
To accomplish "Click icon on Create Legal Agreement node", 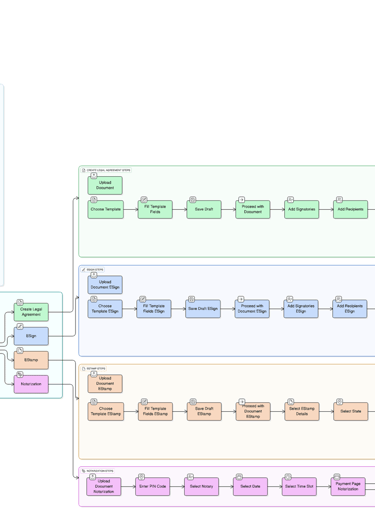I will point(20,302).
